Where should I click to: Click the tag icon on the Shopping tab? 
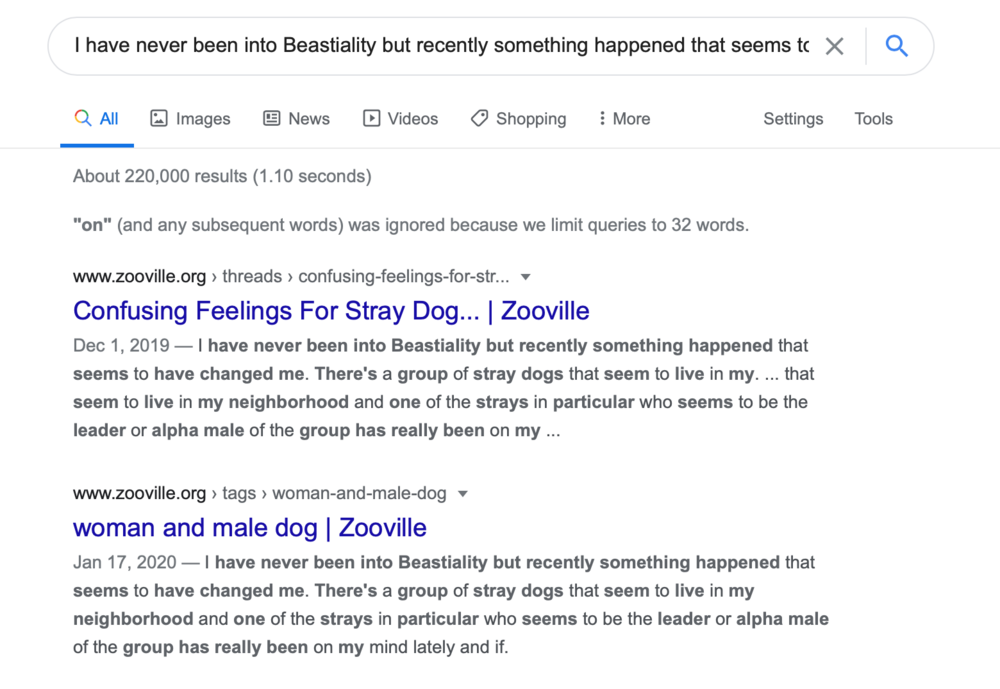click(480, 118)
